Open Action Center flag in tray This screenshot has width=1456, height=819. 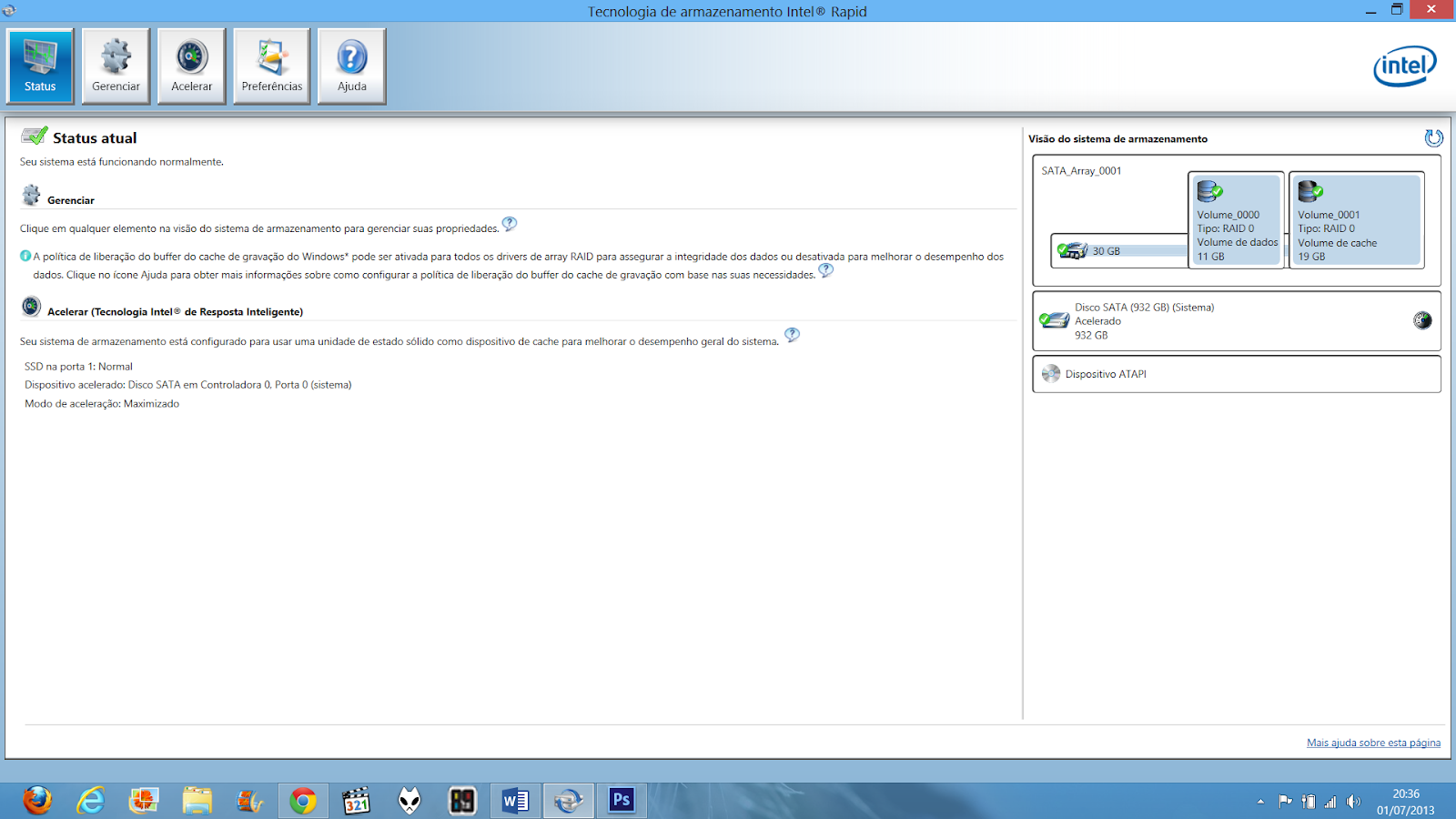pyautogui.click(x=1285, y=802)
